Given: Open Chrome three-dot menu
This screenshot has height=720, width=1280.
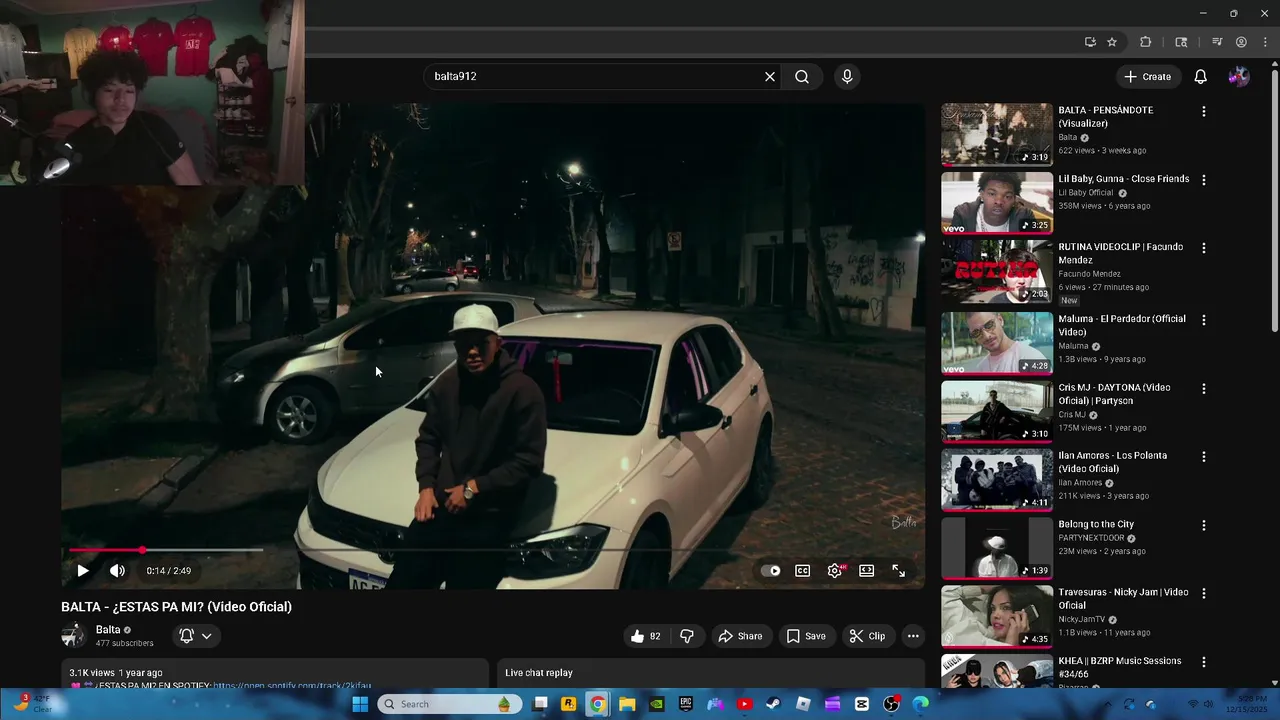Looking at the screenshot, I should click(x=1265, y=42).
